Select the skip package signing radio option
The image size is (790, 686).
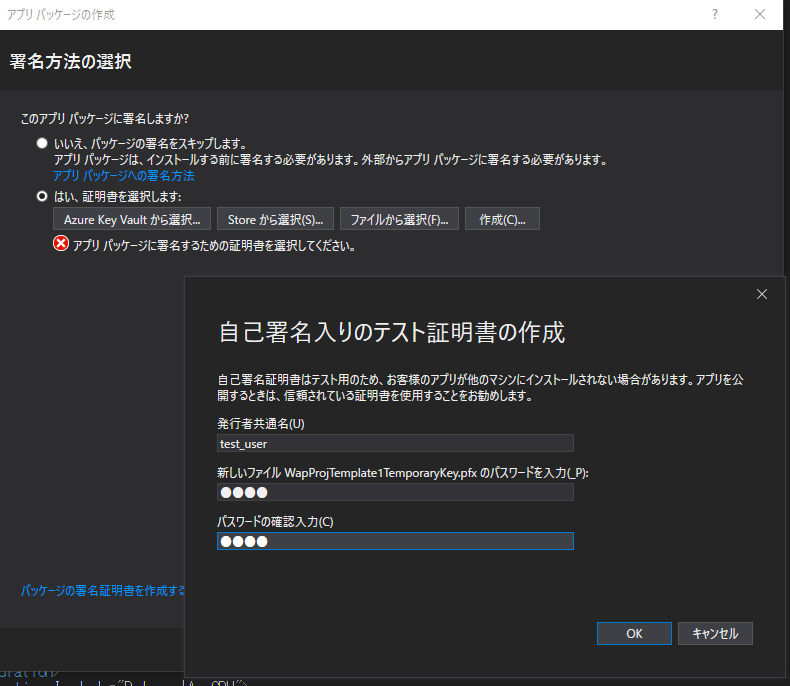pos(42,144)
